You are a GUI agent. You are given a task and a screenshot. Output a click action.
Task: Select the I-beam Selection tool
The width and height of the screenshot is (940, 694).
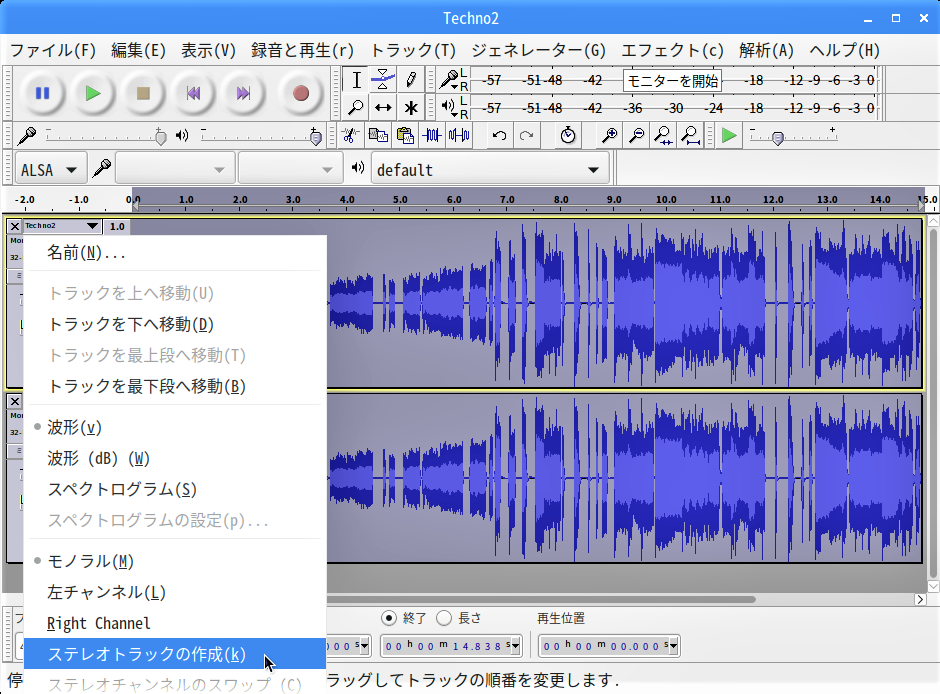pos(355,80)
